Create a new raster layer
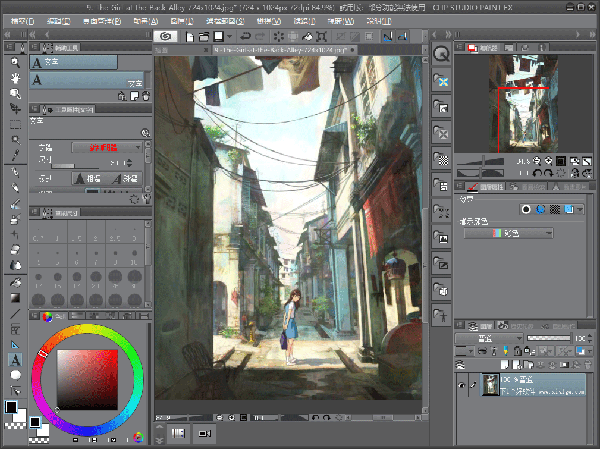This screenshot has width=600, height=449. coord(504,365)
